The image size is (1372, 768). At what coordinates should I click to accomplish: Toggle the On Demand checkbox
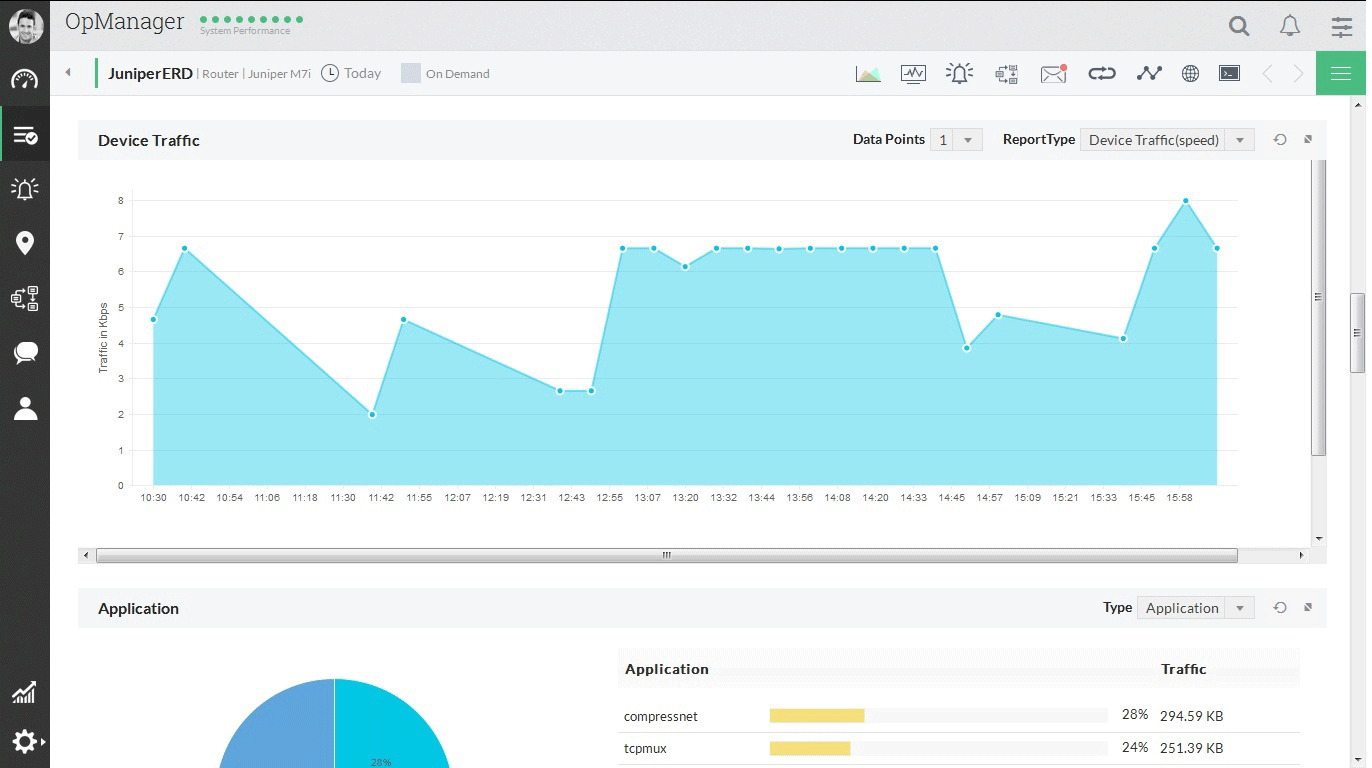point(410,73)
